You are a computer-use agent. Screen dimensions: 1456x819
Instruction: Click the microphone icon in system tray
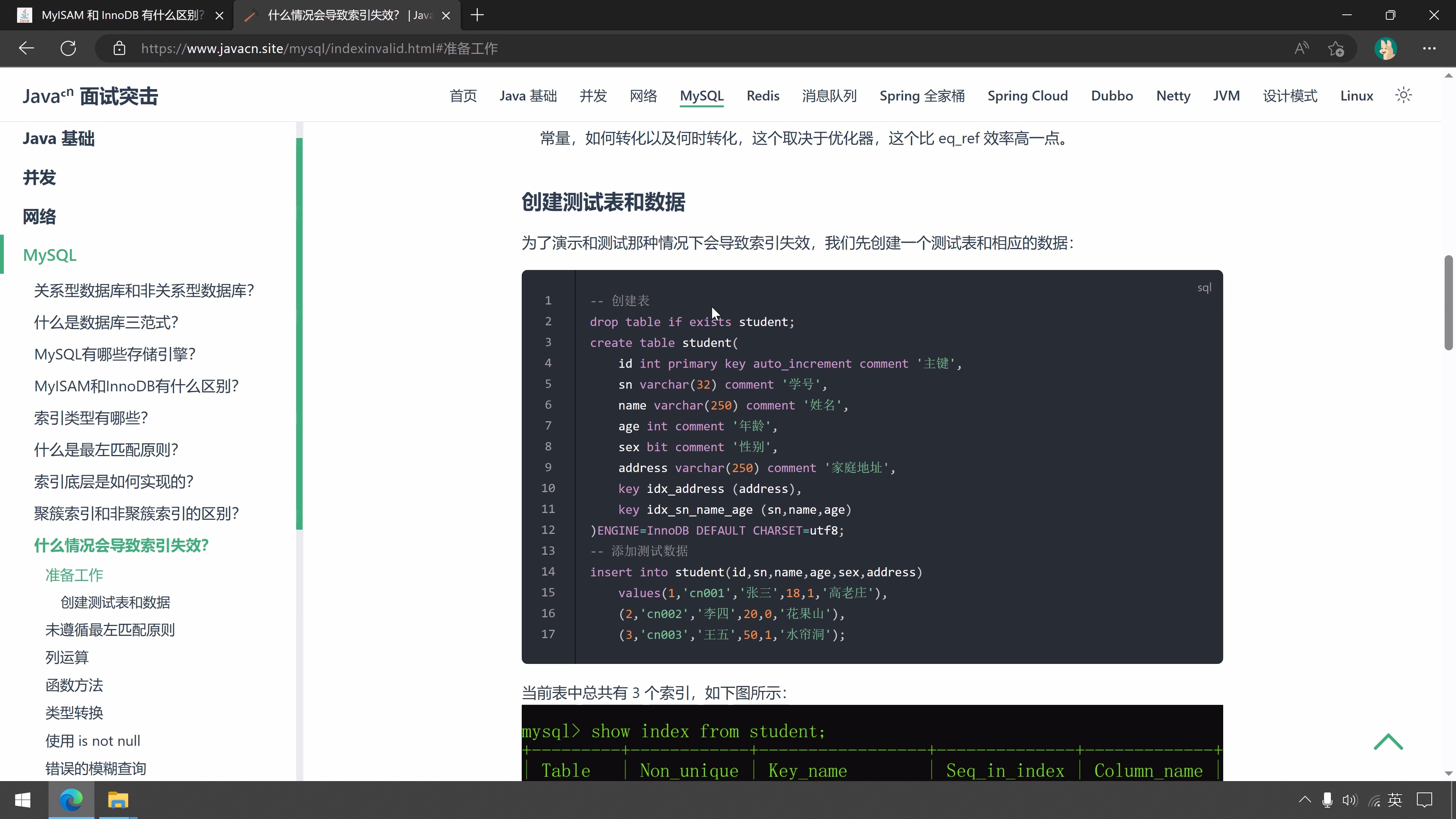pyautogui.click(x=1327, y=800)
